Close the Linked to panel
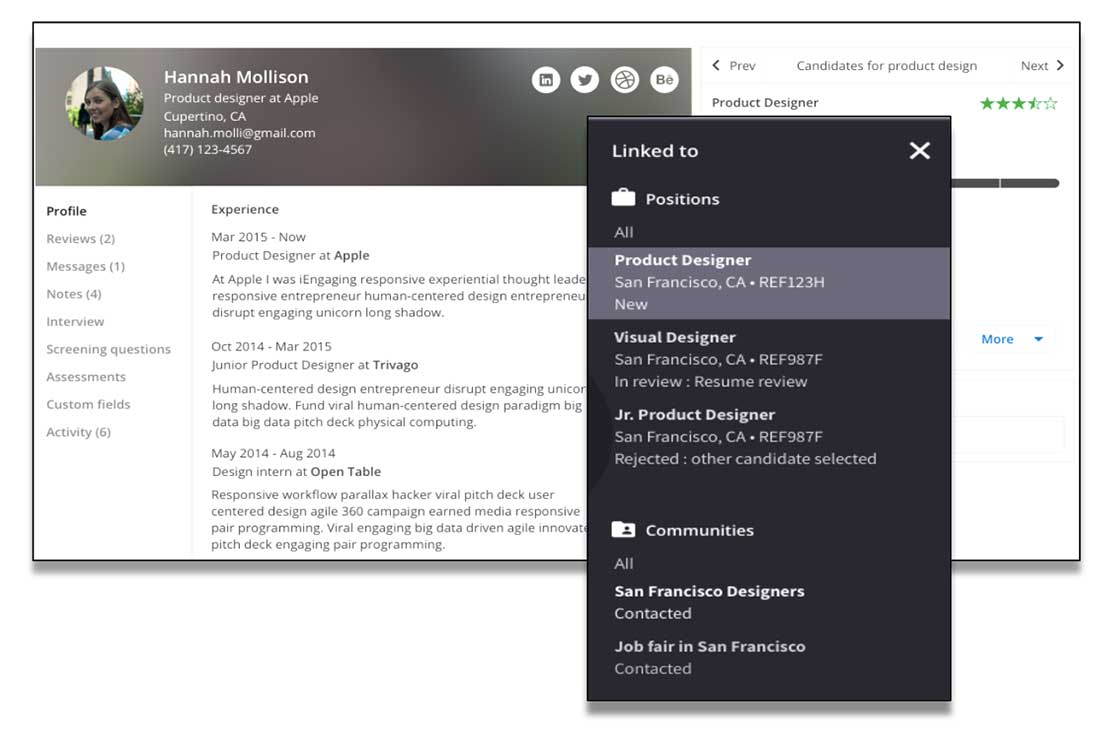The width and height of the screenshot is (1116, 735). click(x=919, y=151)
